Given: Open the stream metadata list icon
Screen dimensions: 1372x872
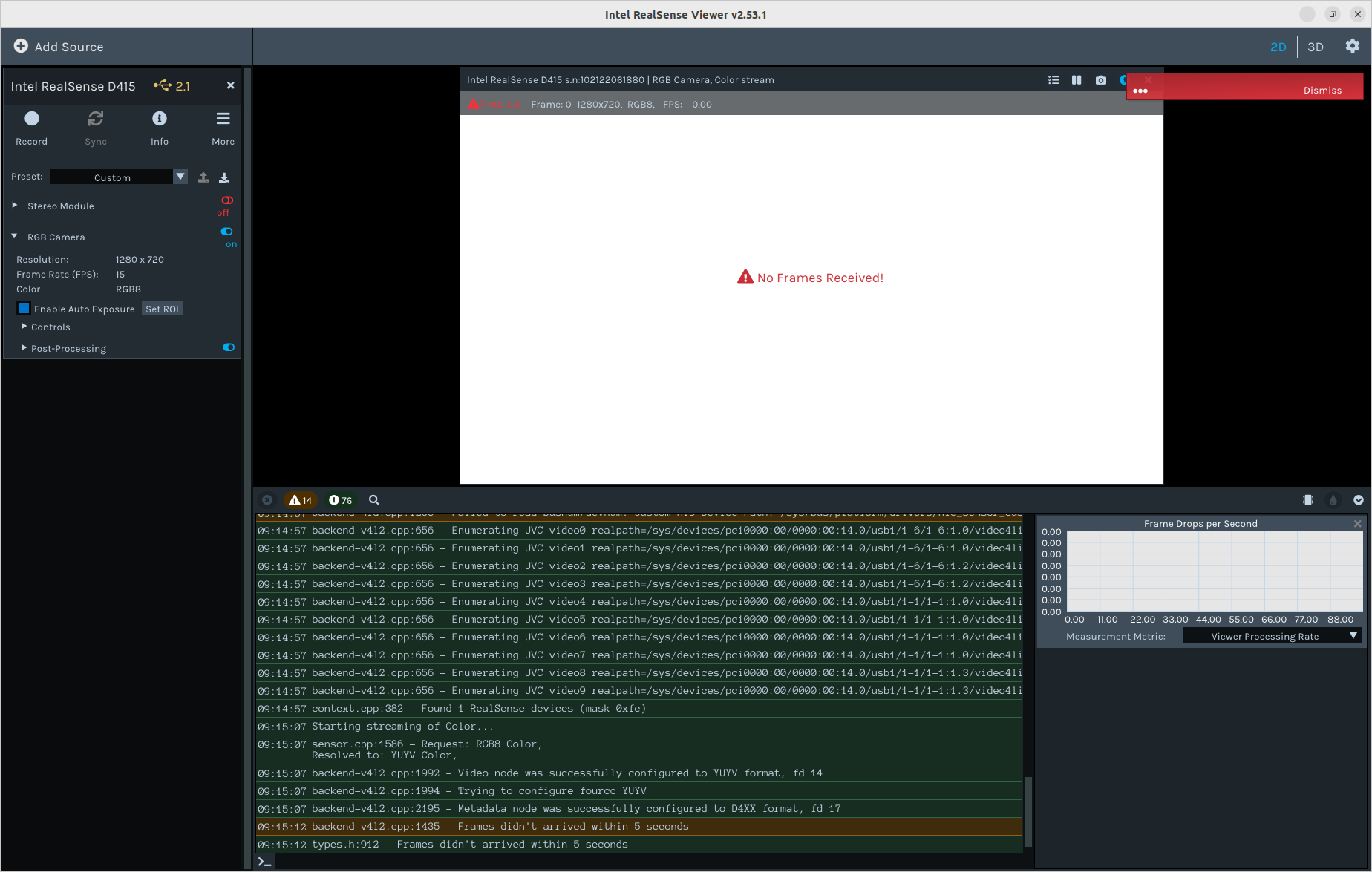Looking at the screenshot, I should pyautogui.click(x=1053, y=79).
